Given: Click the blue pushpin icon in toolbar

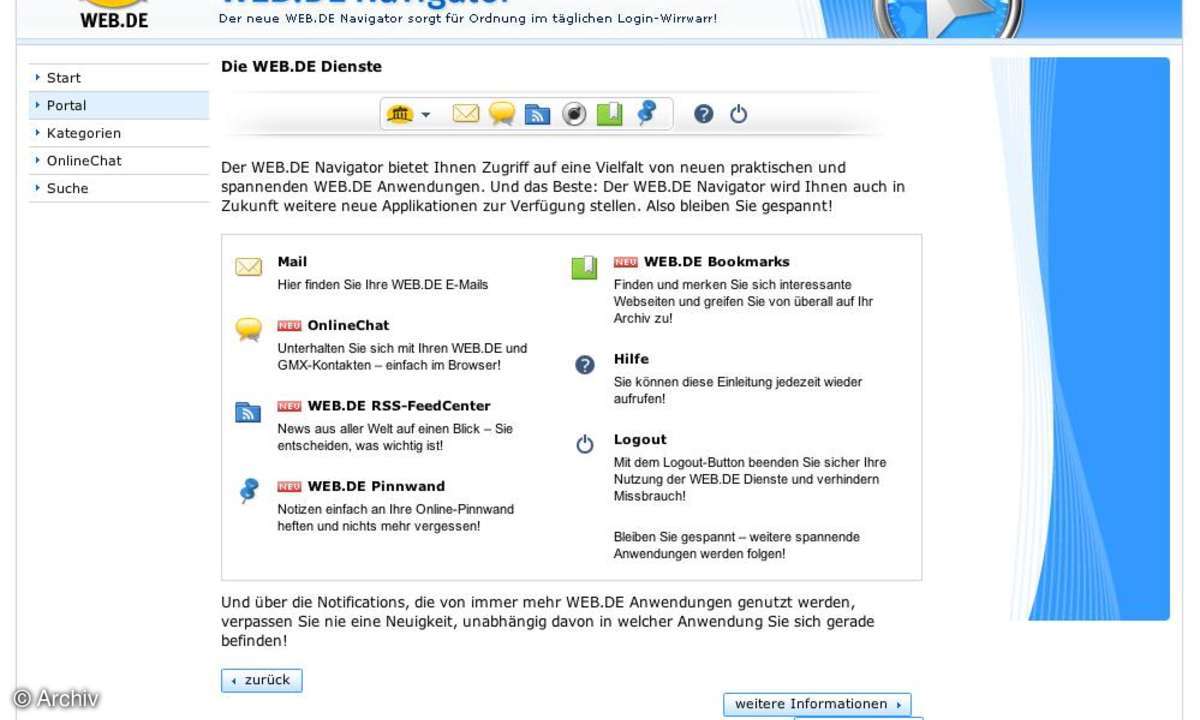Looking at the screenshot, I should (646, 113).
